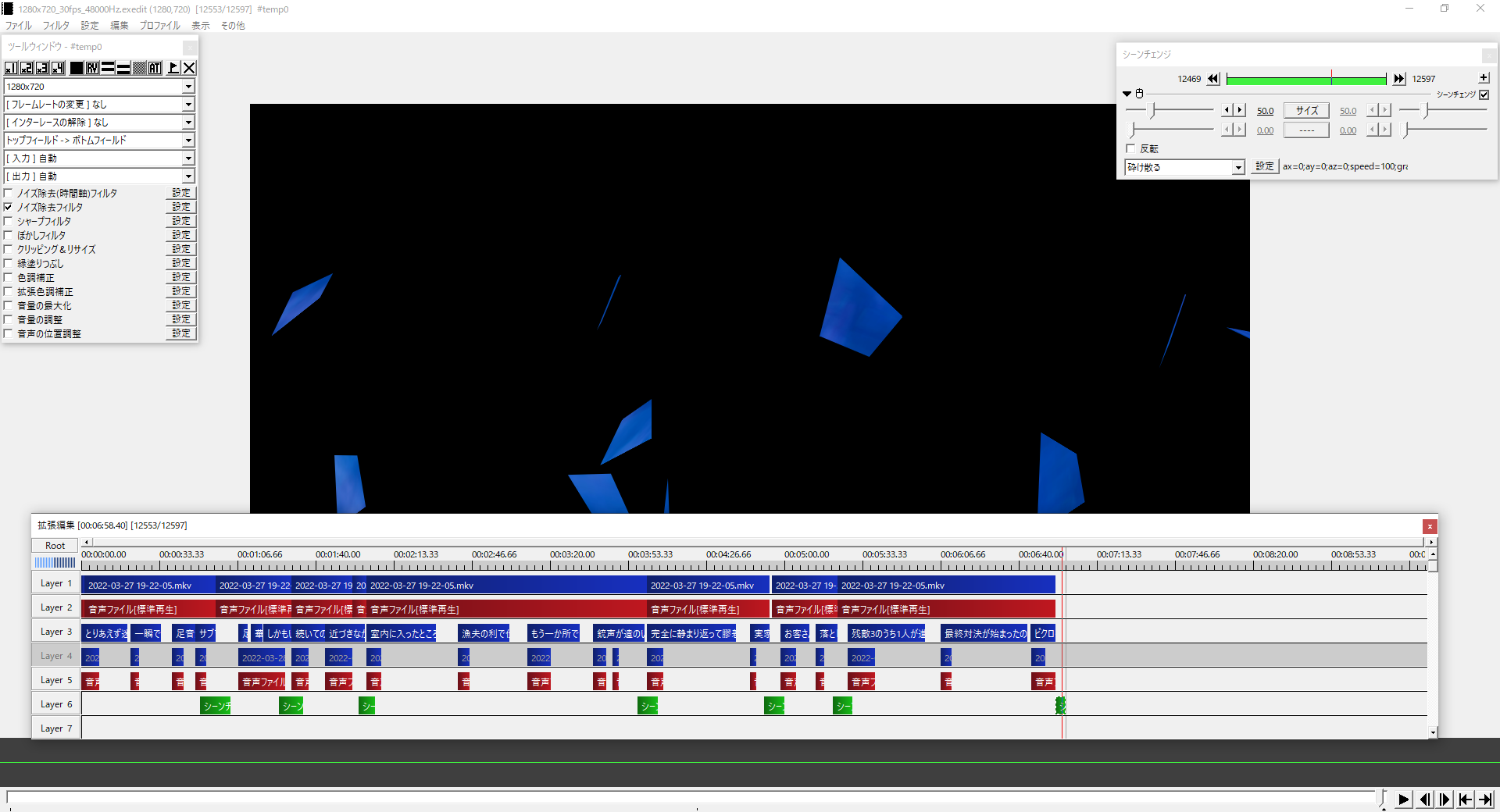Jump to object start with rewind icon

tap(1213, 79)
